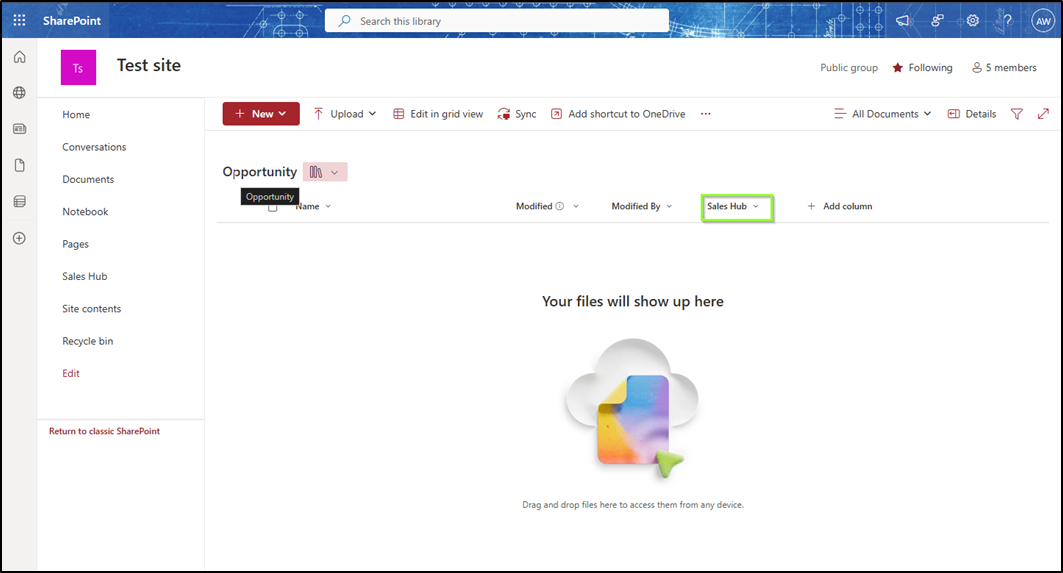Toggle the select-all files checkbox

pyautogui.click(x=272, y=207)
